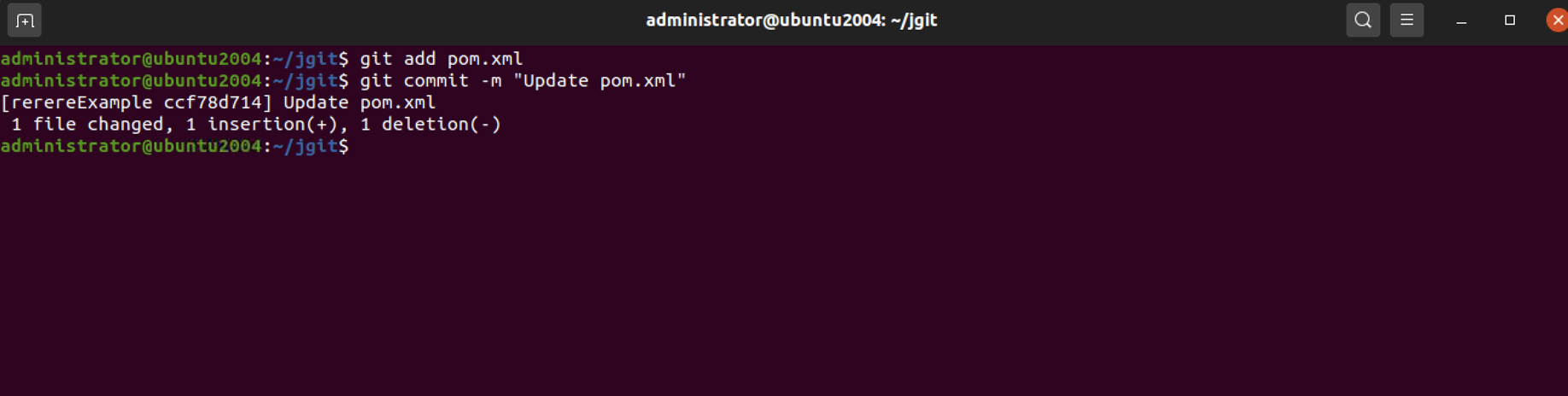Click 'Update pom.xml' in the commit output

[x=360, y=102]
